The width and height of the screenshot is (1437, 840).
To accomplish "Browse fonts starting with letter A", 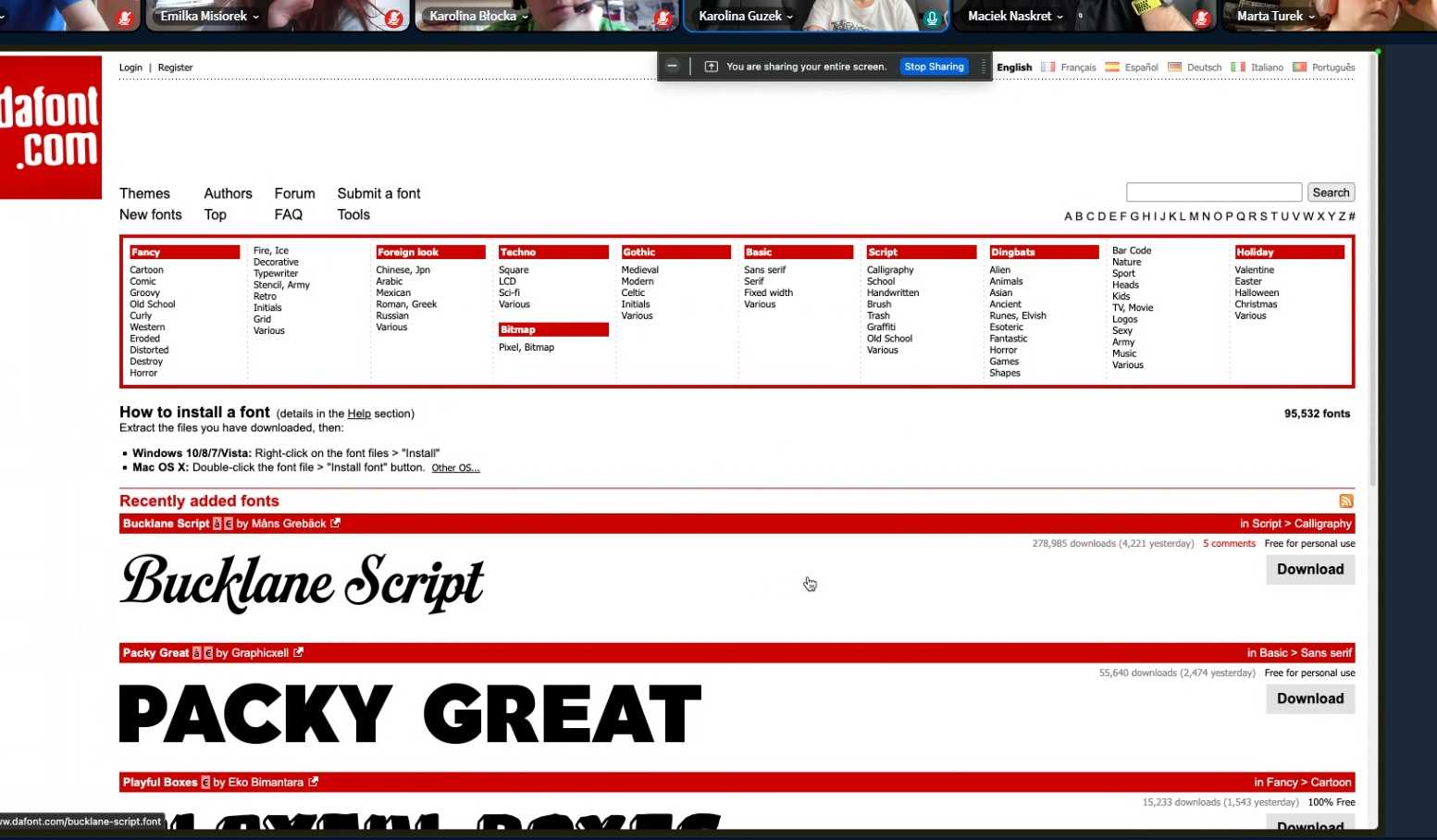I will coord(1068,216).
